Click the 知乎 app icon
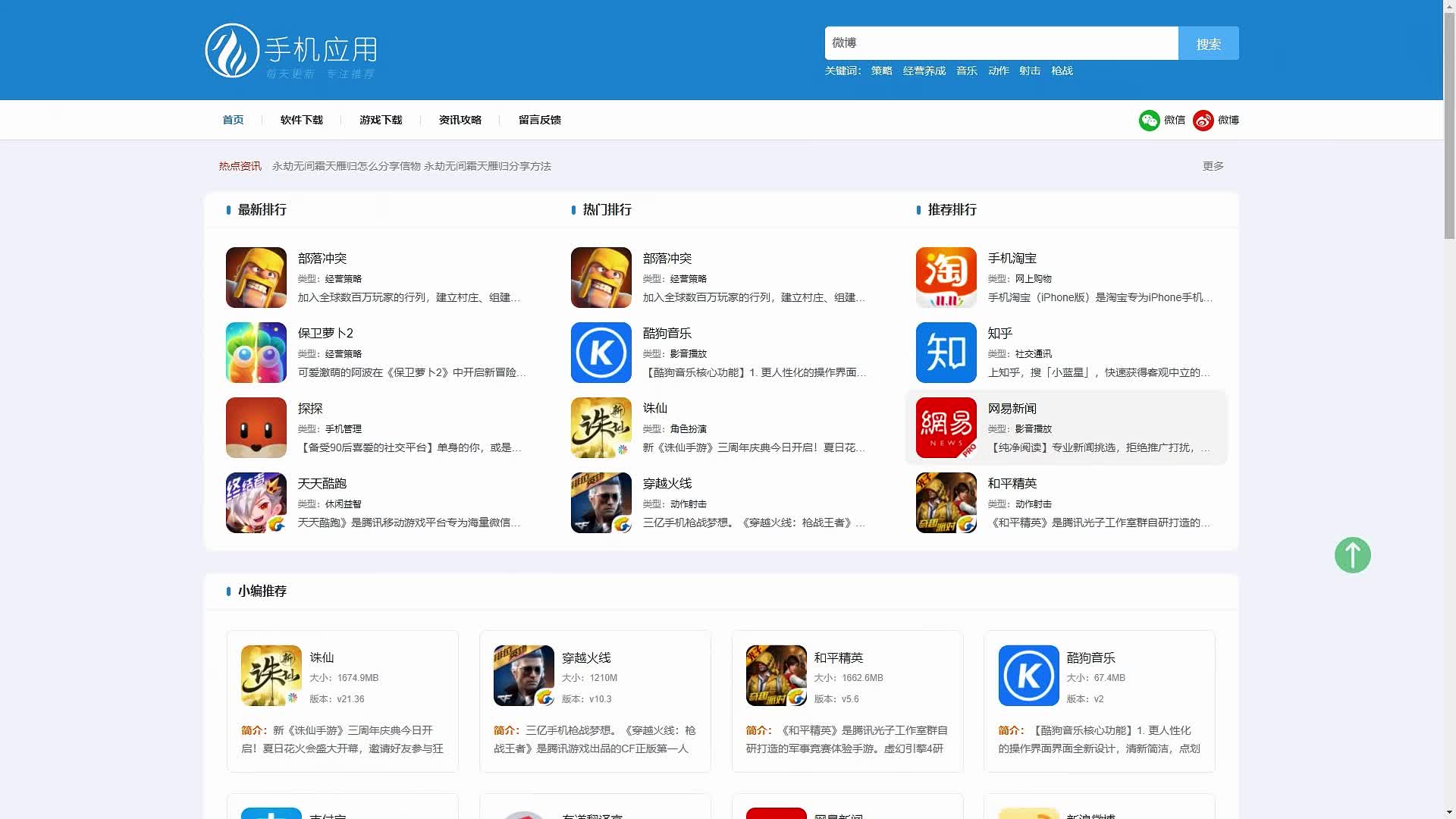 (946, 353)
